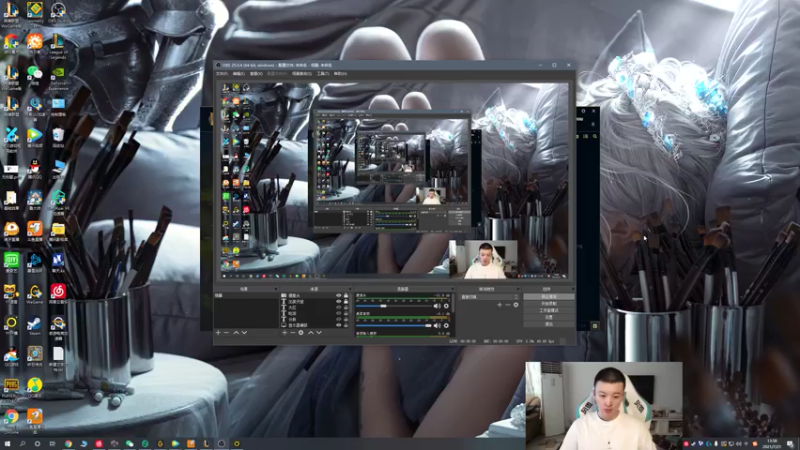Open the Tools menu in OBS

pos(323,74)
